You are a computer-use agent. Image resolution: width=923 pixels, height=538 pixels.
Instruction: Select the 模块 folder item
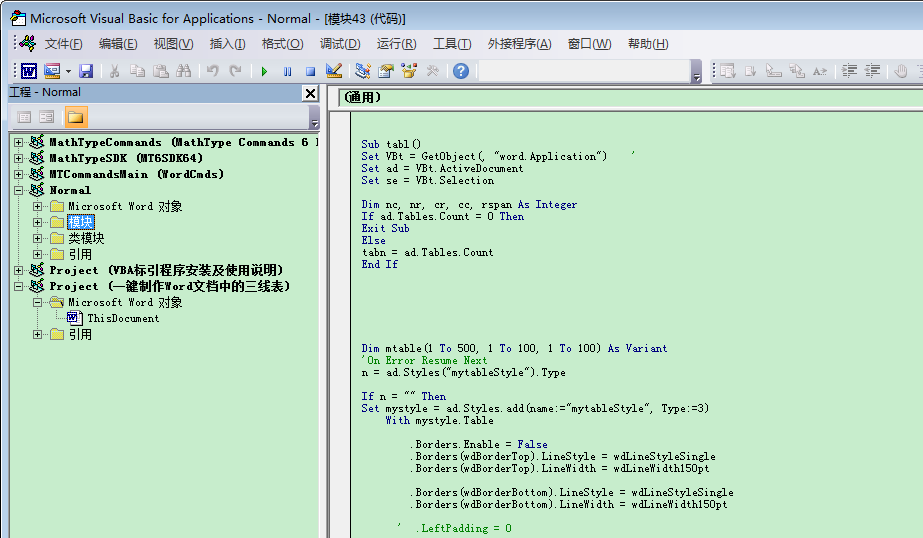(x=81, y=222)
